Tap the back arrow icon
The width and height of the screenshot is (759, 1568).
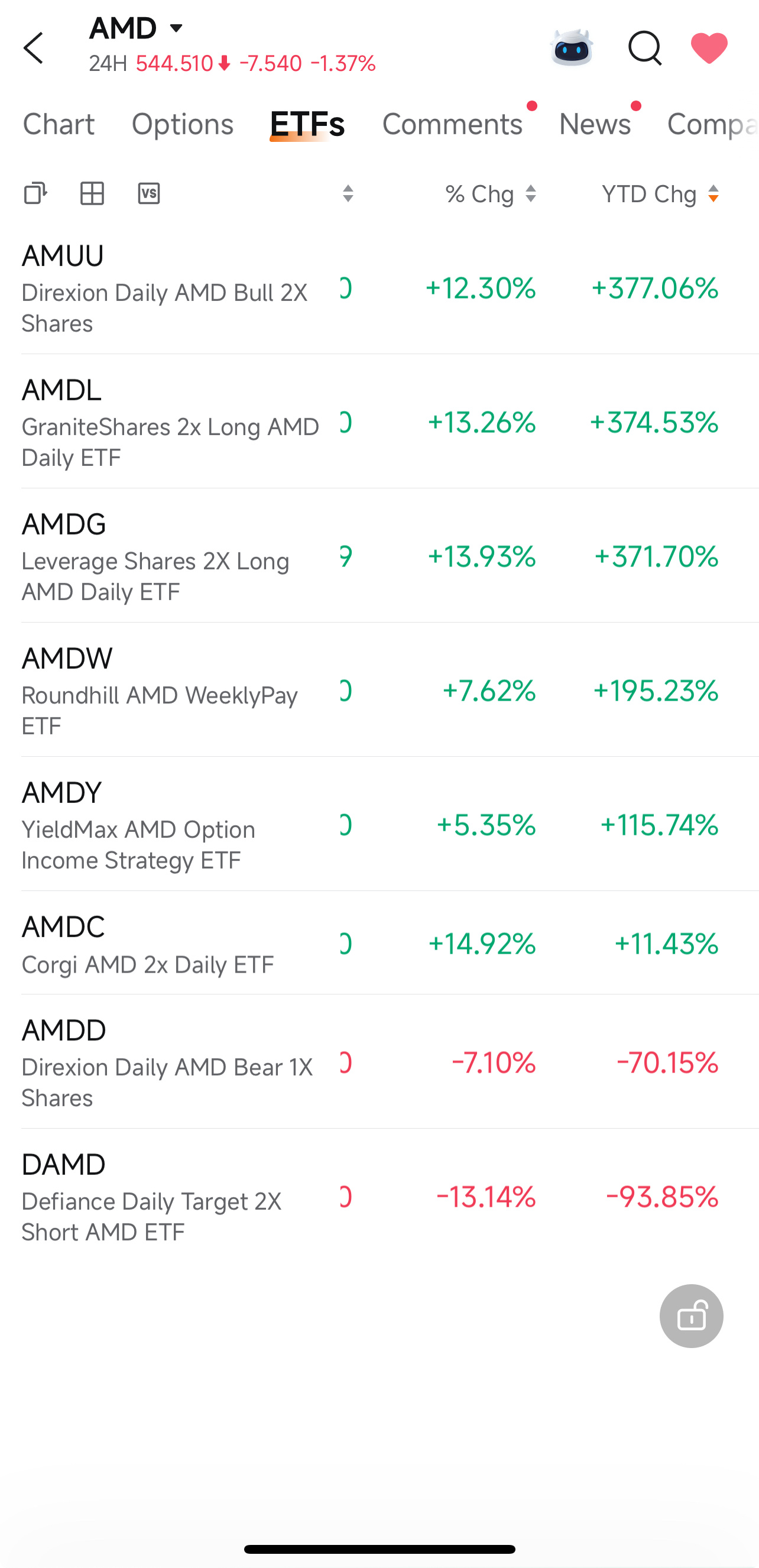[x=34, y=48]
